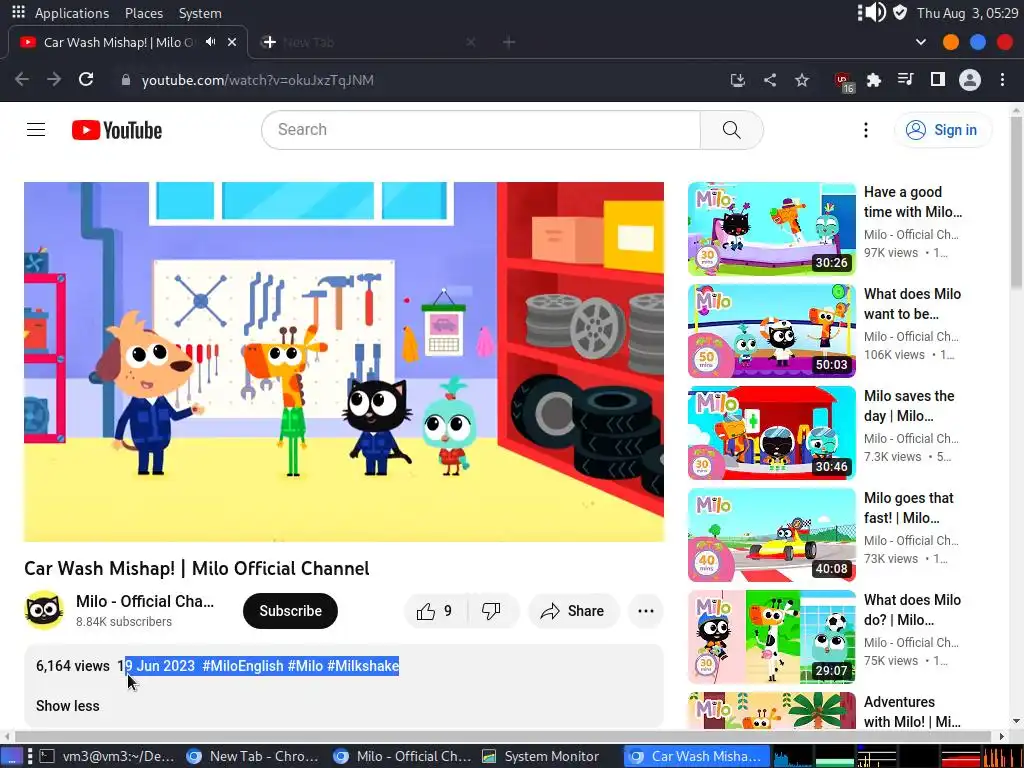Switch to System Monitor taskbar item
Viewport: 1024px width, 768px height.
point(541,756)
